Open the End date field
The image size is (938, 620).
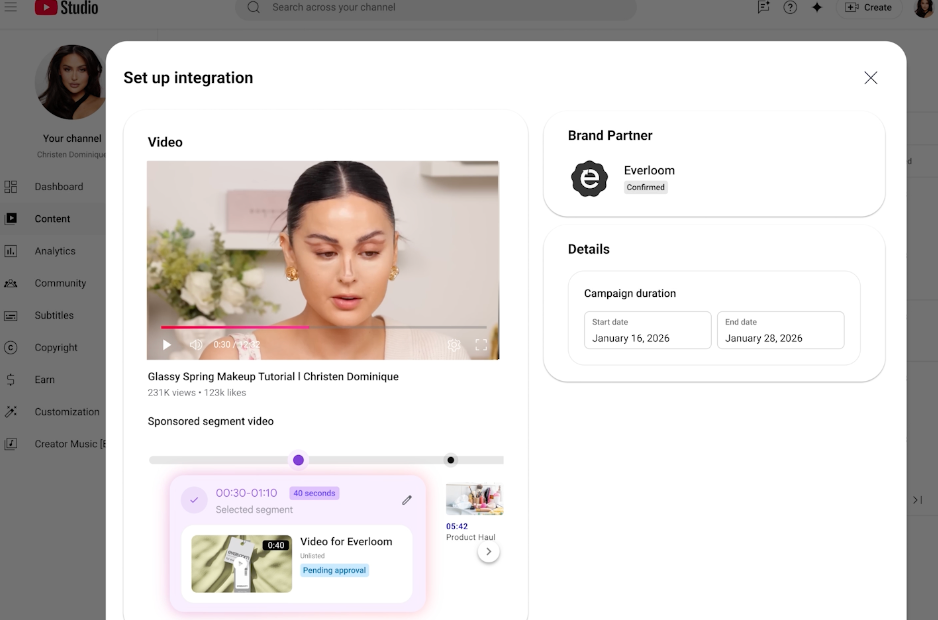click(x=780, y=331)
